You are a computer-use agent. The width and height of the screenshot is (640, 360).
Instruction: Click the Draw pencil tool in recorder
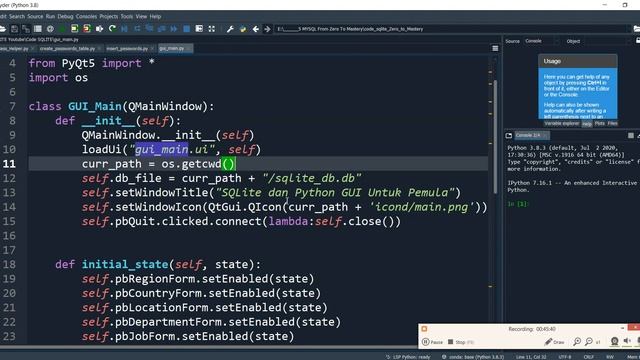coord(554,342)
